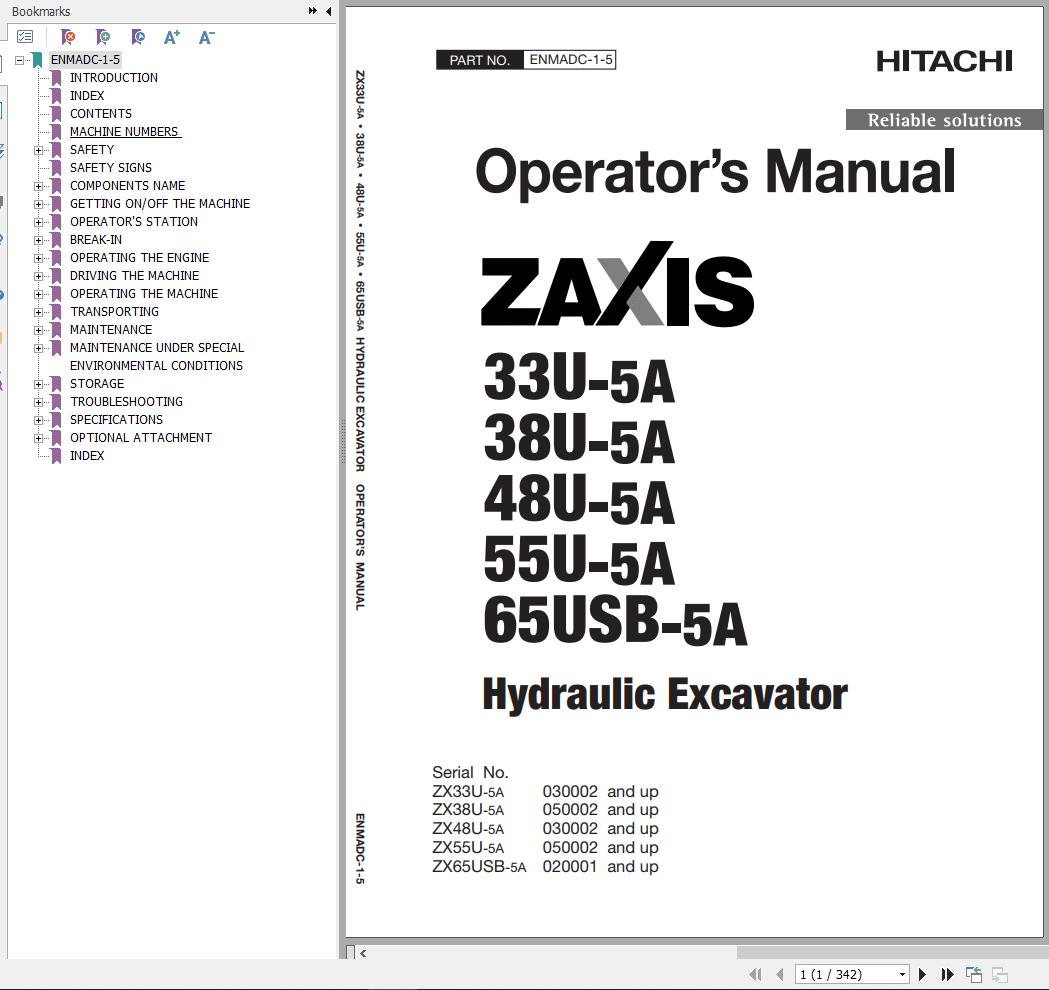Image resolution: width=1049 pixels, height=990 pixels.
Task: Open the SAFETY SIGNS bookmark
Action: (111, 168)
